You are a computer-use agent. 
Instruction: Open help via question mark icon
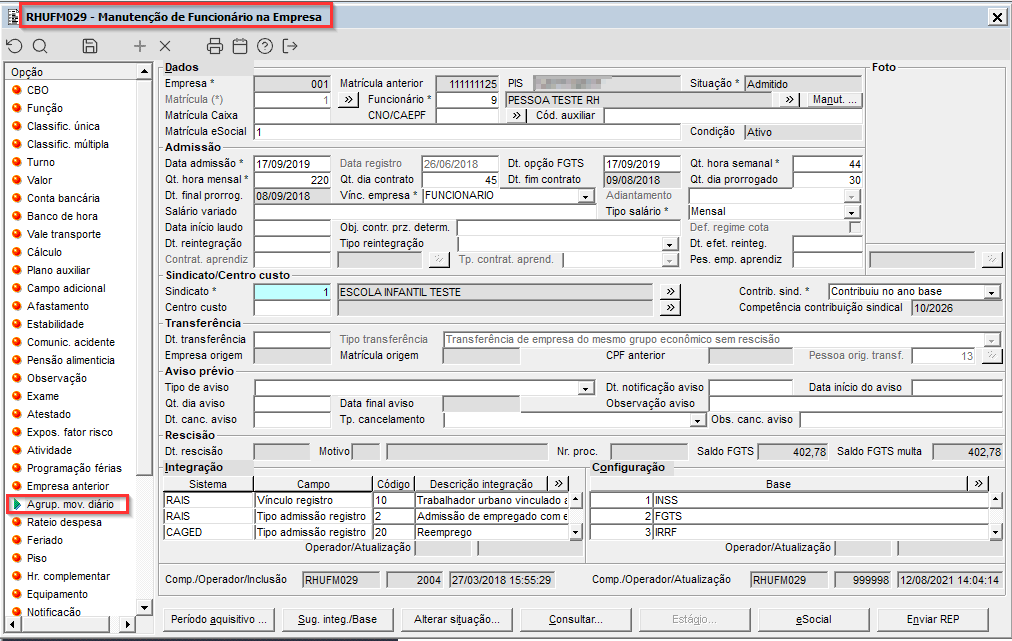tap(265, 46)
